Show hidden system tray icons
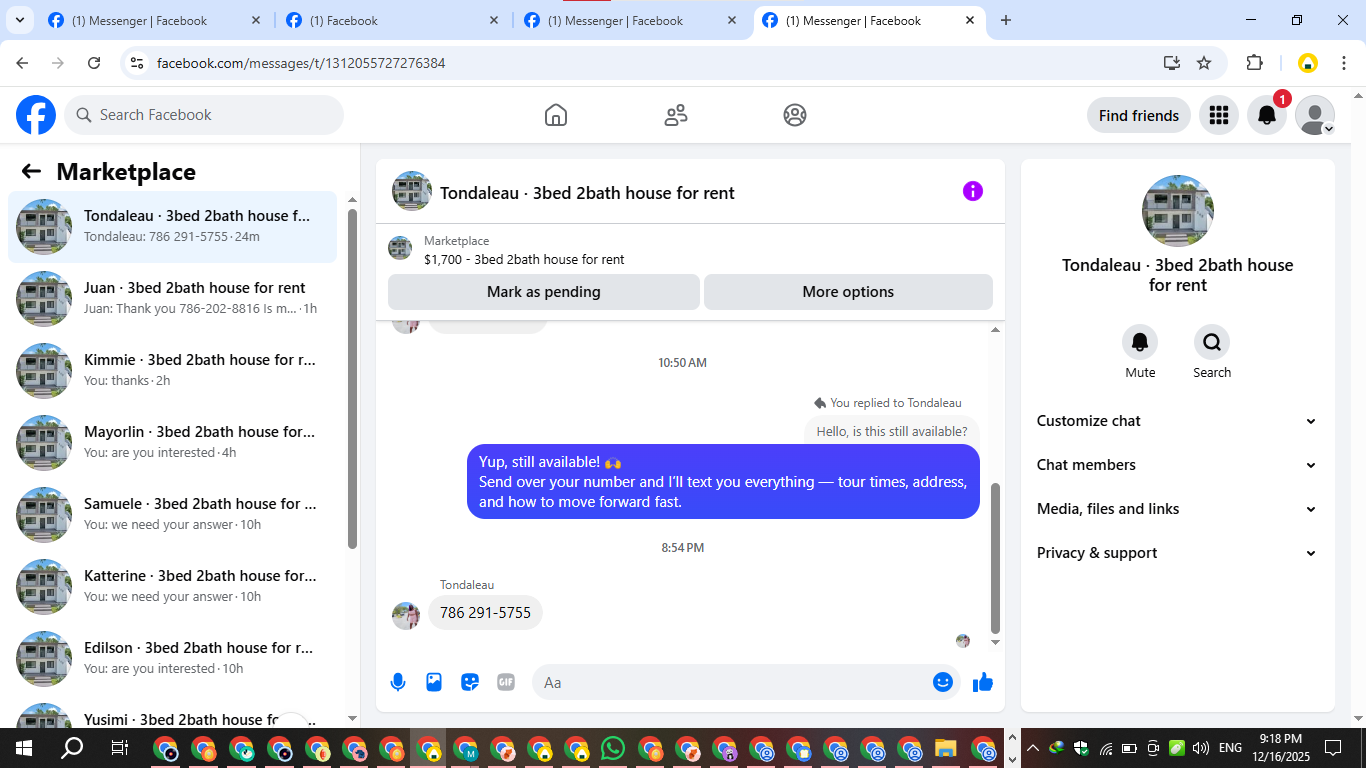The width and height of the screenshot is (1366, 768). (1032, 748)
